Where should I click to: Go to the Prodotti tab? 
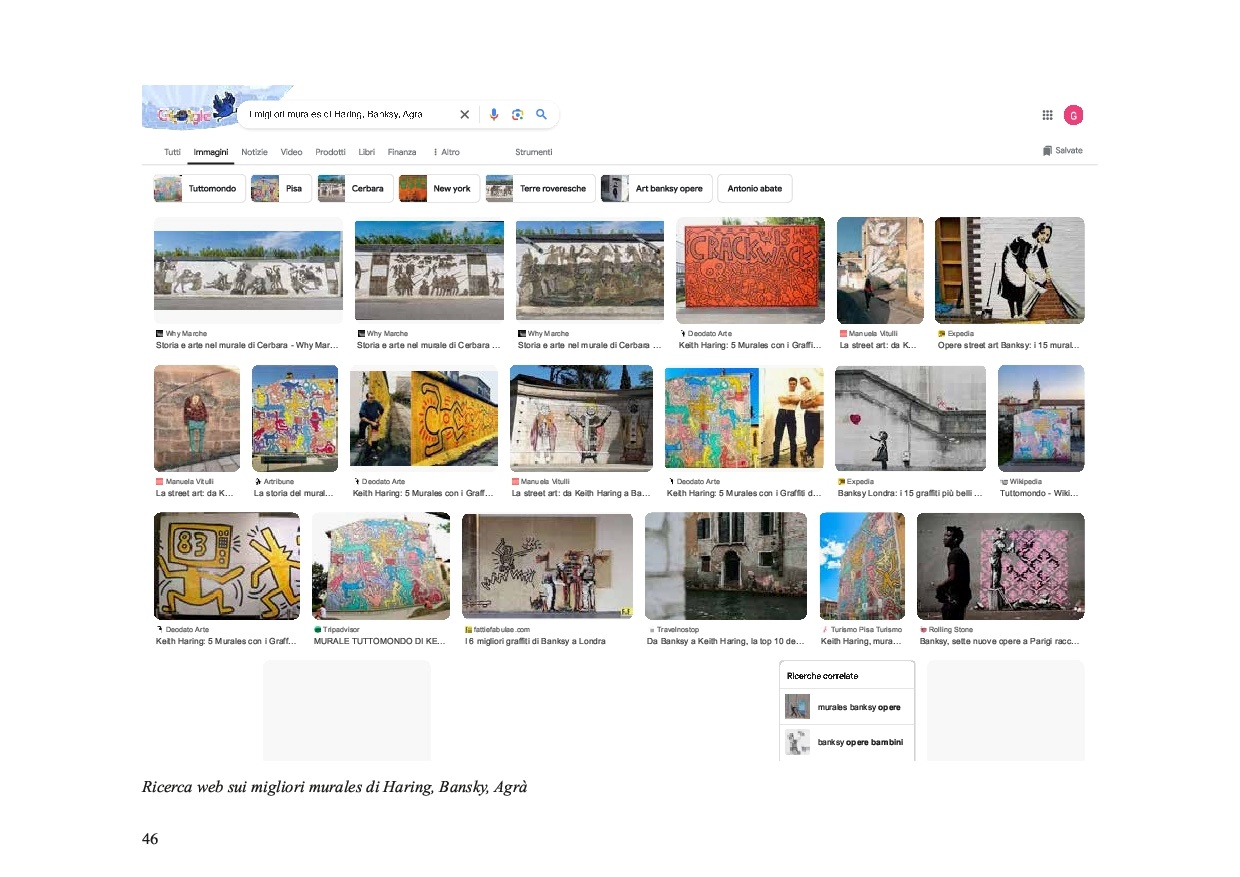330,152
